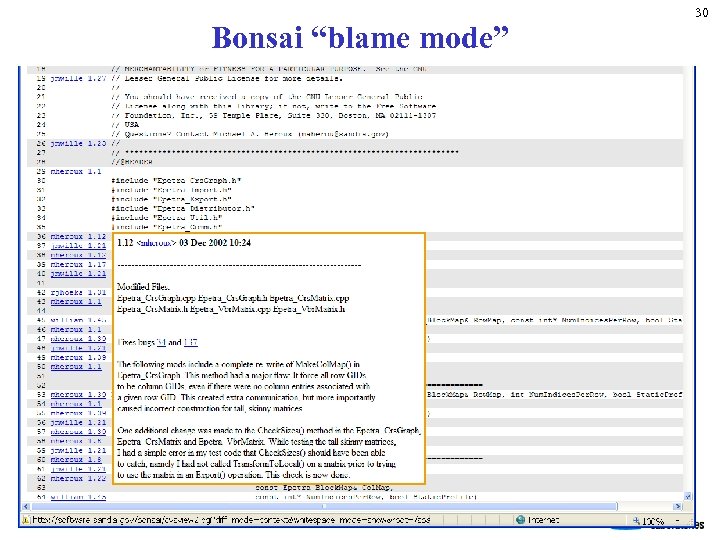Viewport: 720px width, 540px height.
Task: Click the 100% zoom level icon
Action: [636, 521]
